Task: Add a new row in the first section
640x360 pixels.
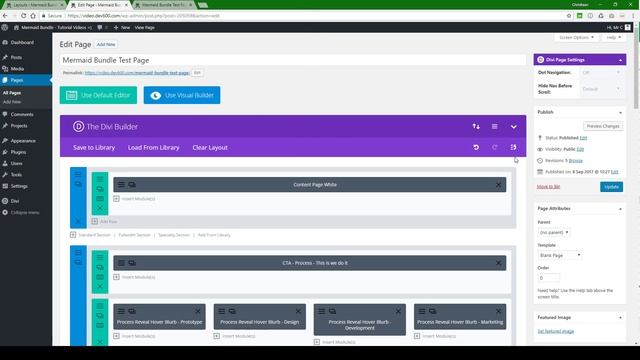Action: click(x=104, y=222)
